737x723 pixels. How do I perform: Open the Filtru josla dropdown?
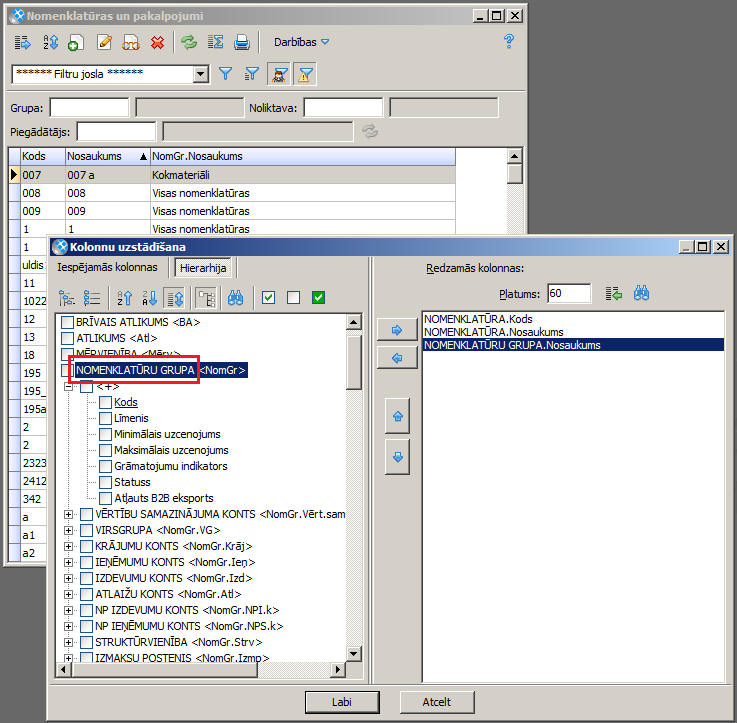tap(201, 74)
